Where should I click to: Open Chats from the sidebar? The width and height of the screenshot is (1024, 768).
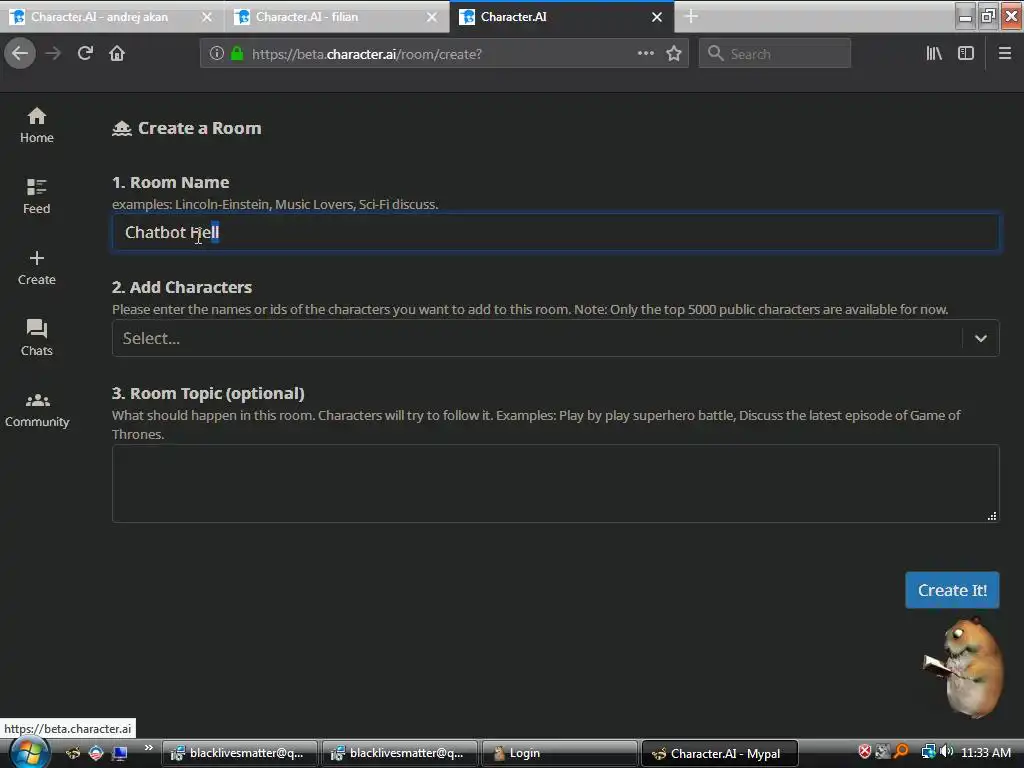tap(37, 338)
